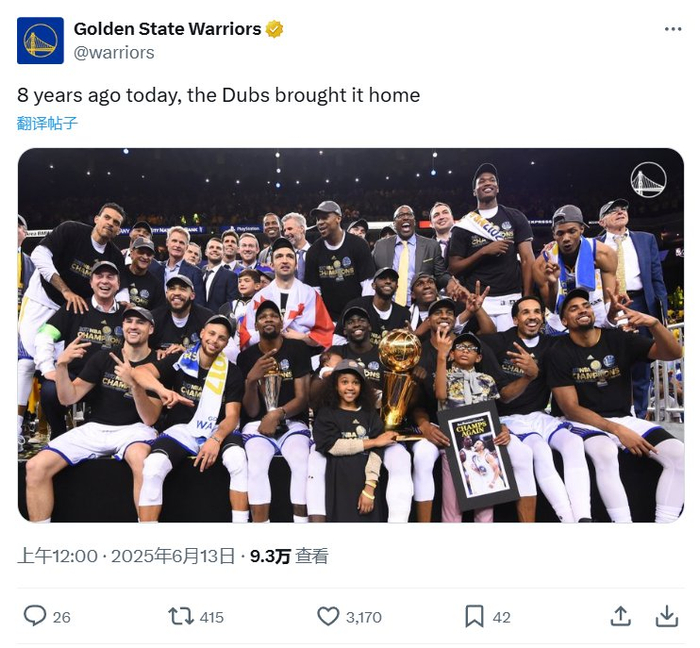Open the three-dot more options menu

673,29
